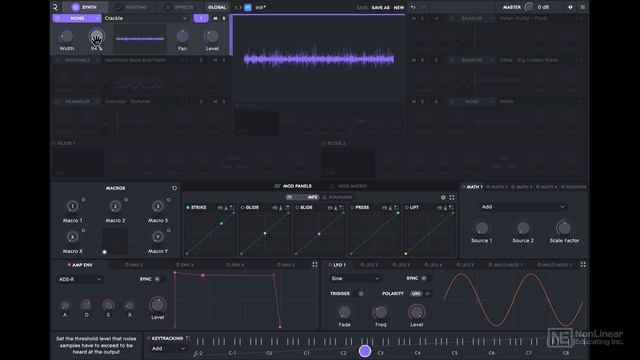640x360 pixels.
Task: Click the blue preset browser icon
Action: pyautogui.click(x=248, y=7)
